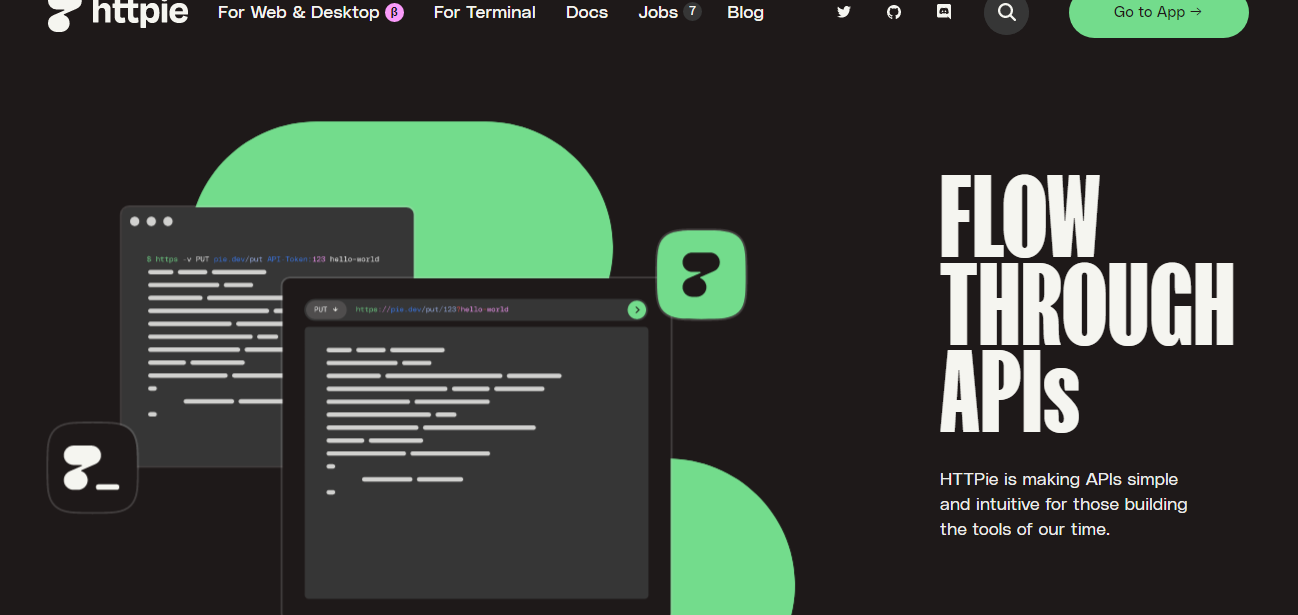This screenshot has height=615, width=1298.
Task: Click the desktop app window preview
Action: (x=476, y=450)
